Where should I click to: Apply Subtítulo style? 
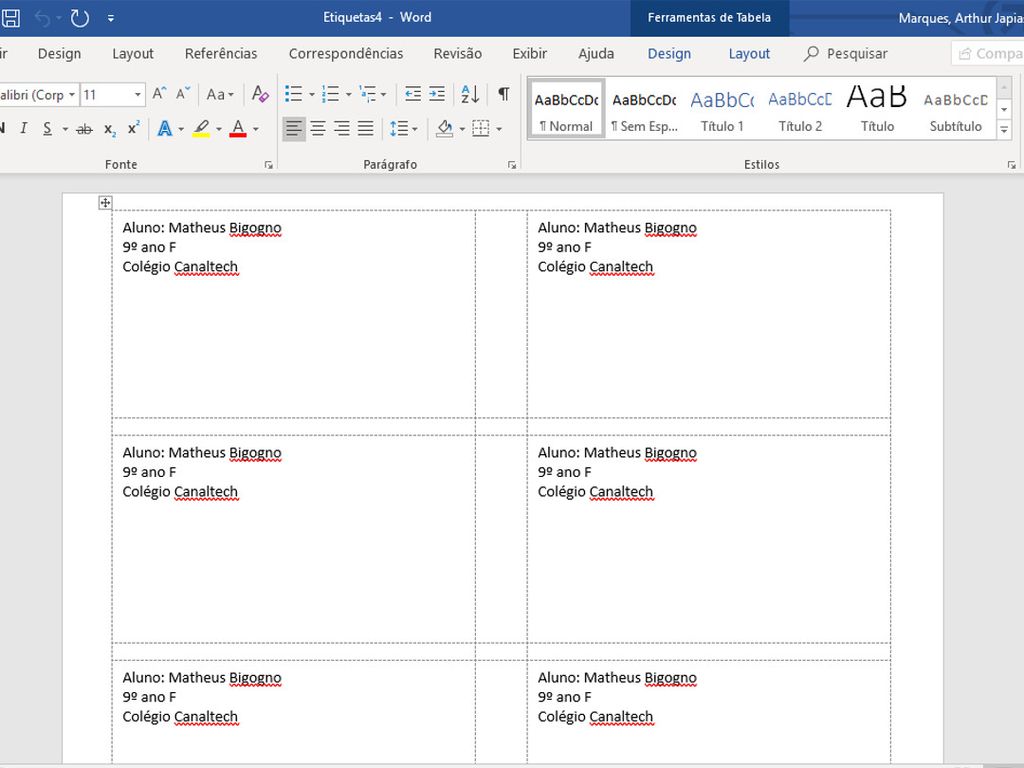pyautogui.click(x=955, y=110)
